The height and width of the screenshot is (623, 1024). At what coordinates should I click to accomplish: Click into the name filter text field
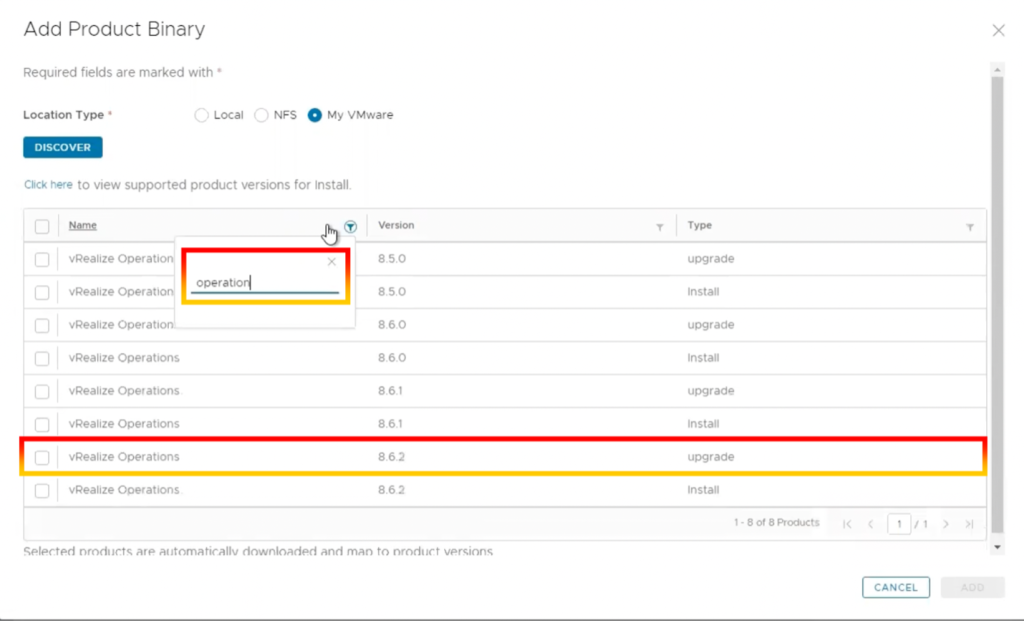pyautogui.click(x=264, y=283)
